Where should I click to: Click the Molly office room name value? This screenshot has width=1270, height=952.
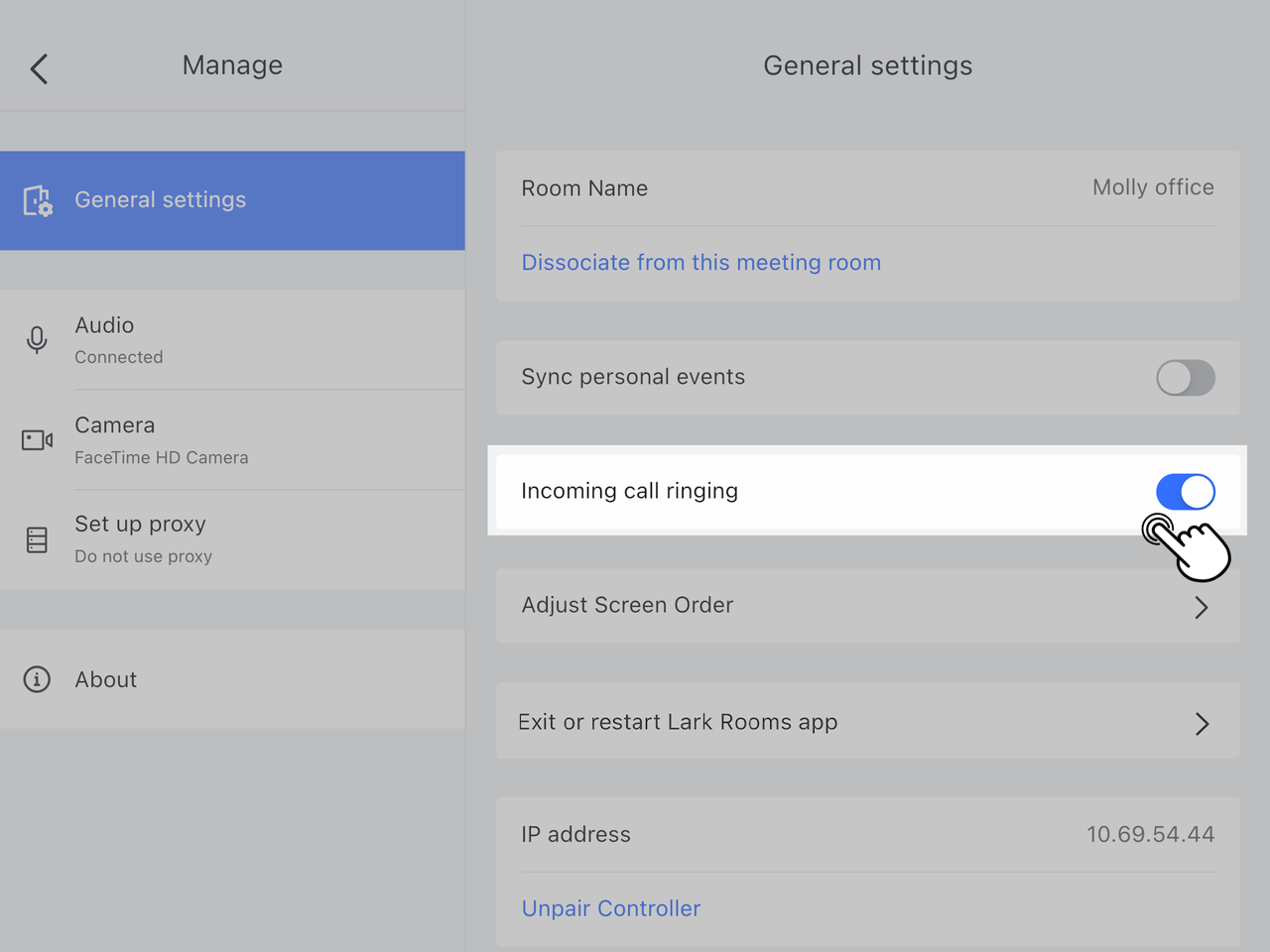point(1152,187)
